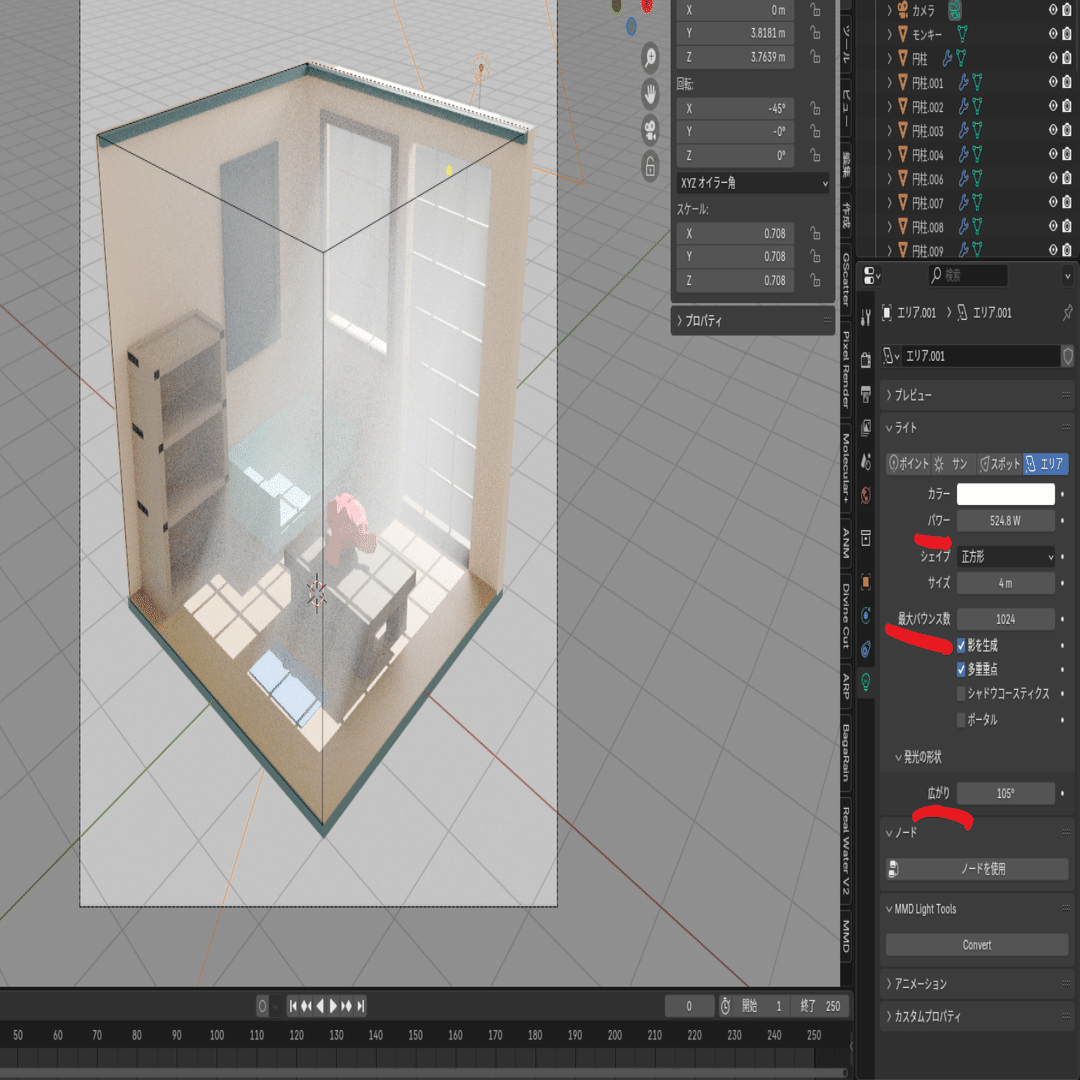1080x1080 pixels.
Task: Open the Tool properties tab icon
Action: coord(866,318)
